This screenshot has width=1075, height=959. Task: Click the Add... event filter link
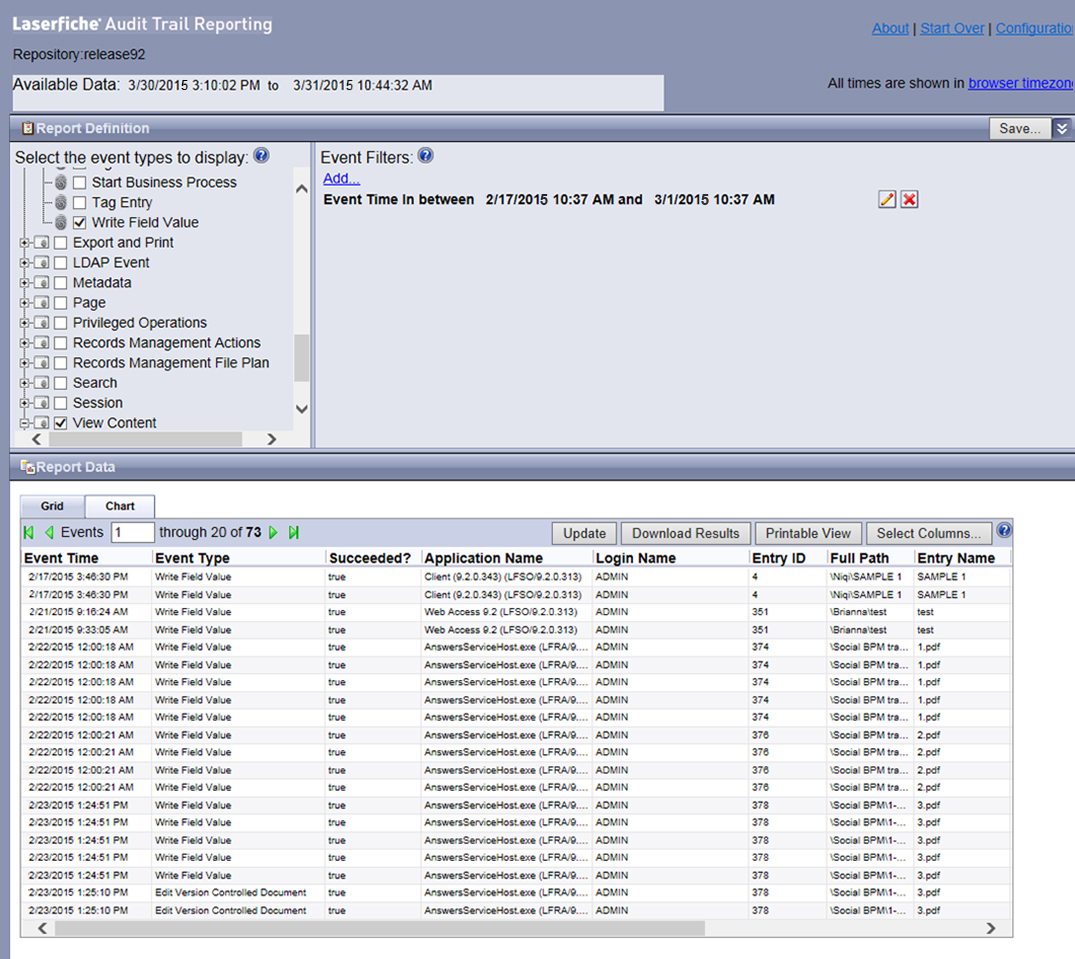341,178
